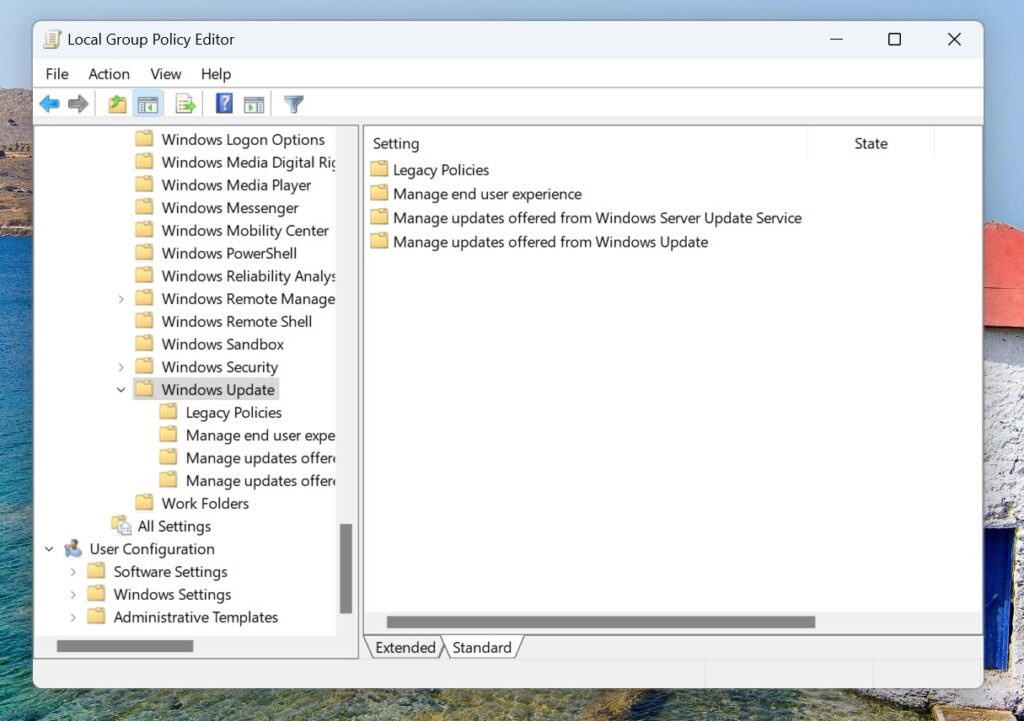
Task: Open Help via blue question mark icon
Action: 224,103
